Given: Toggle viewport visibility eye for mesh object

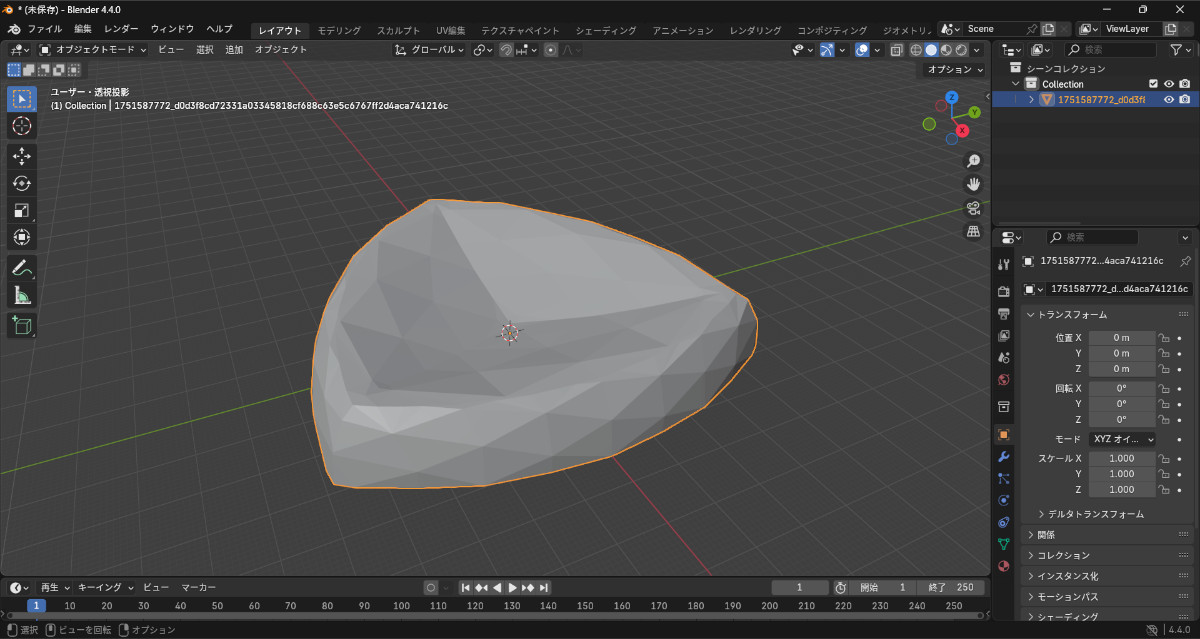Looking at the screenshot, I should (x=1168, y=99).
